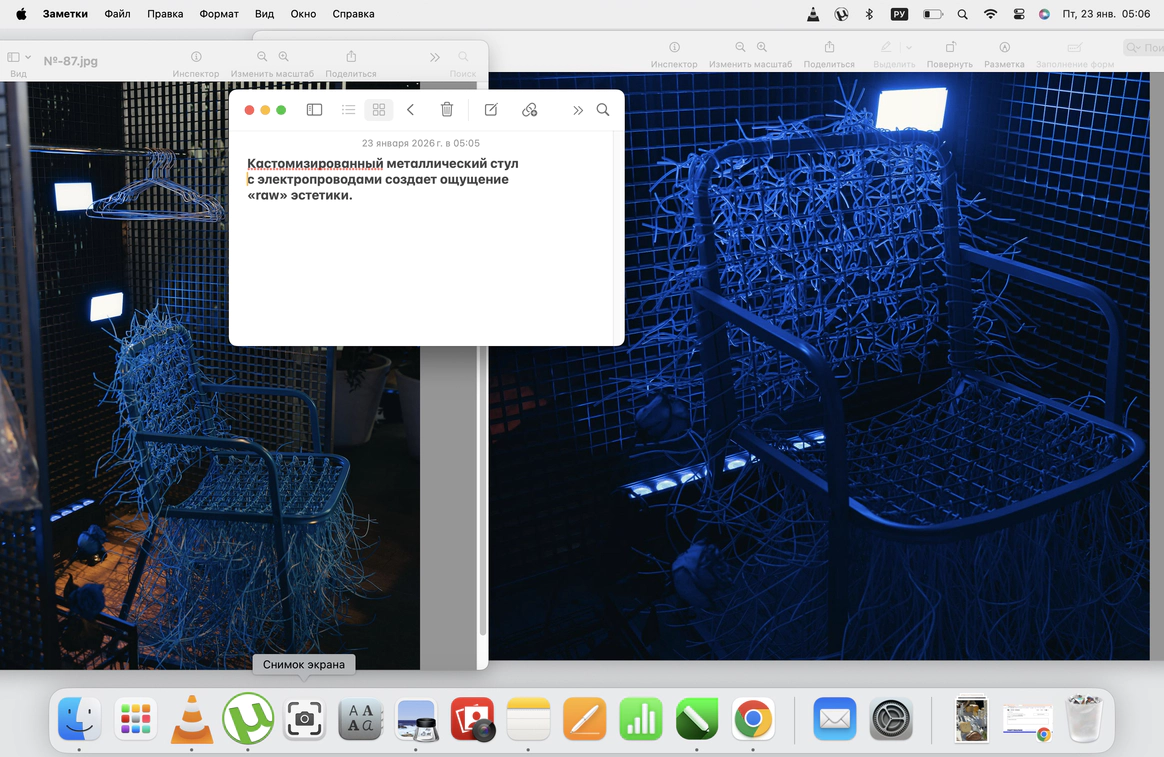Click Share icon in left Preview window
The width and height of the screenshot is (1164, 757).
tap(351, 58)
